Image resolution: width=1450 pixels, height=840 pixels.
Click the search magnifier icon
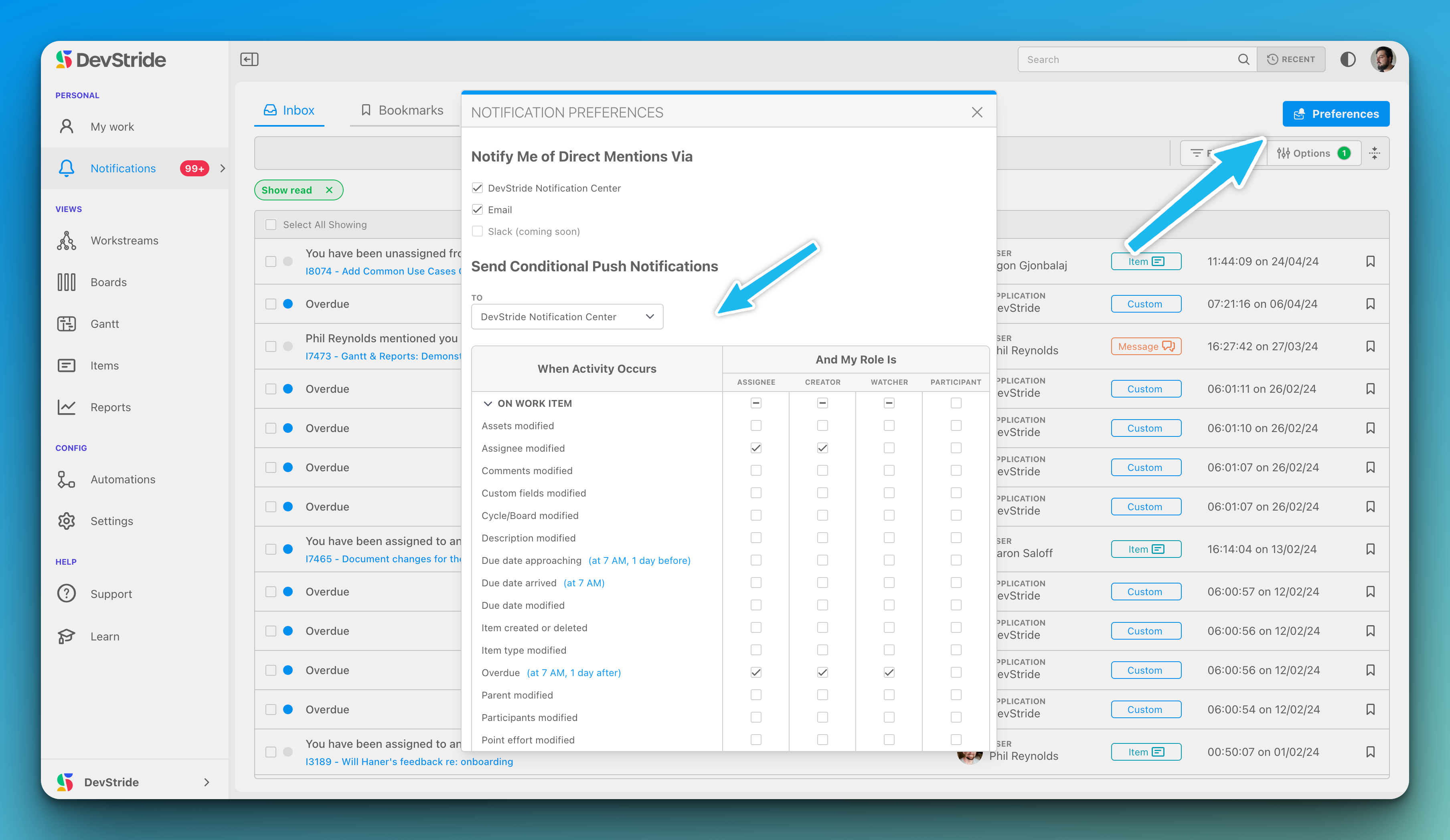point(1243,59)
